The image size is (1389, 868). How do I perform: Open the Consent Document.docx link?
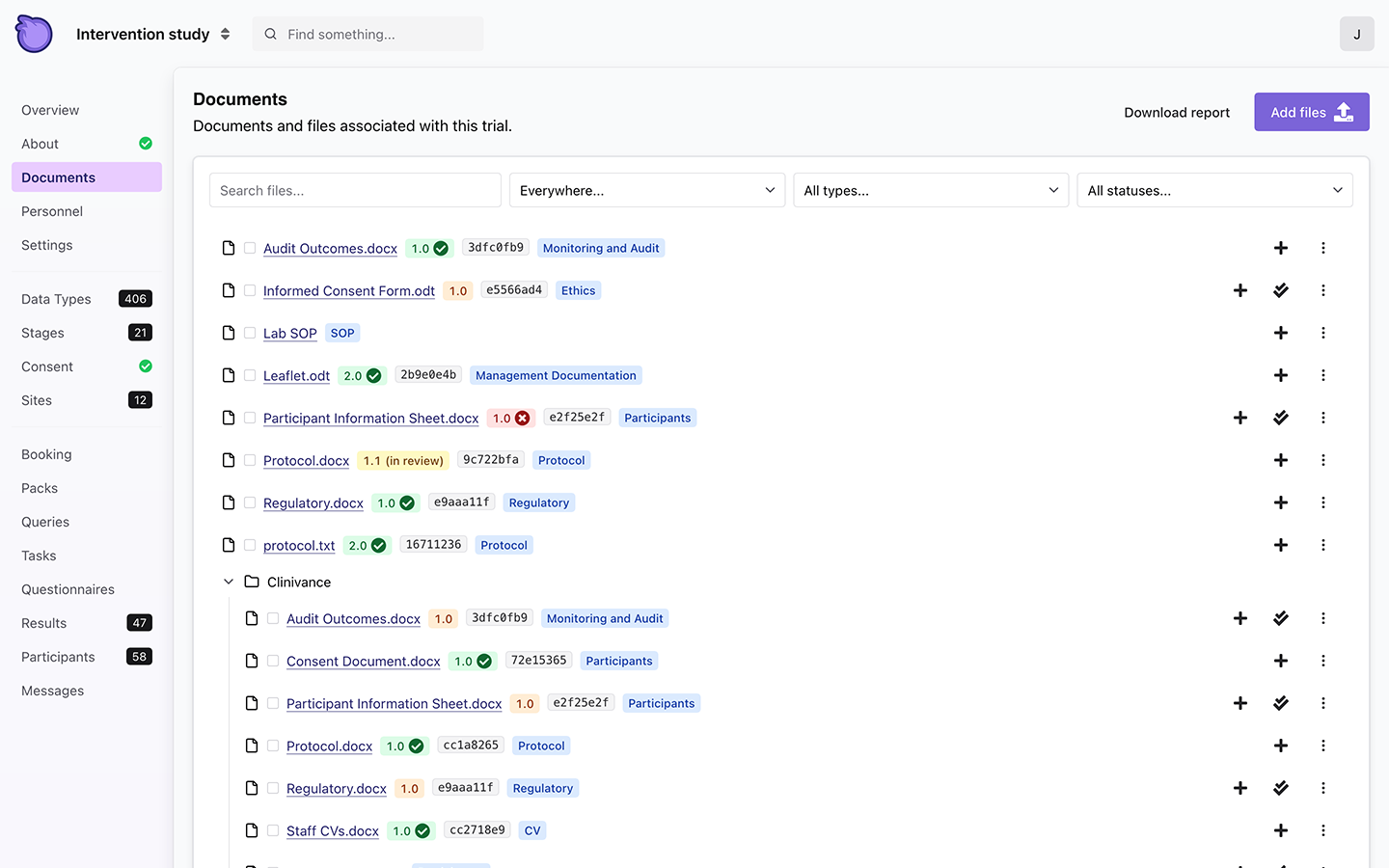(364, 661)
